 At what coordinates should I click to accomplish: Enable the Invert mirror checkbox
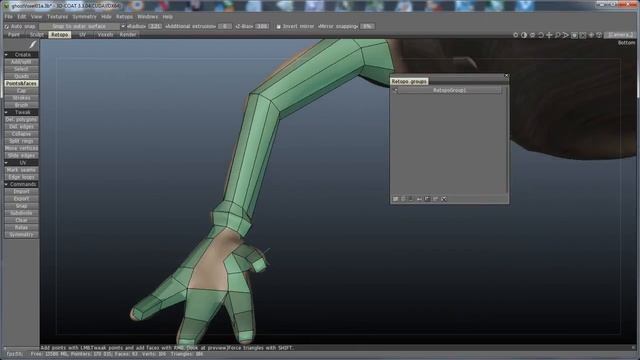pyautogui.click(x=278, y=27)
